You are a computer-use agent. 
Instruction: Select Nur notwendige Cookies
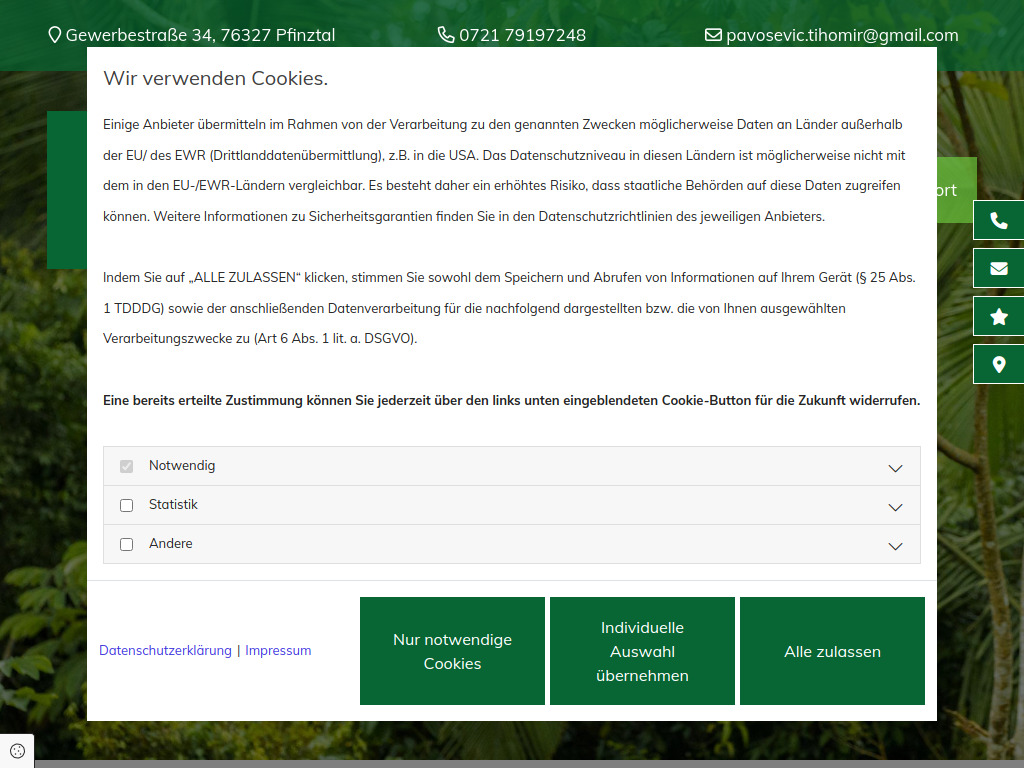pyautogui.click(x=452, y=651)
